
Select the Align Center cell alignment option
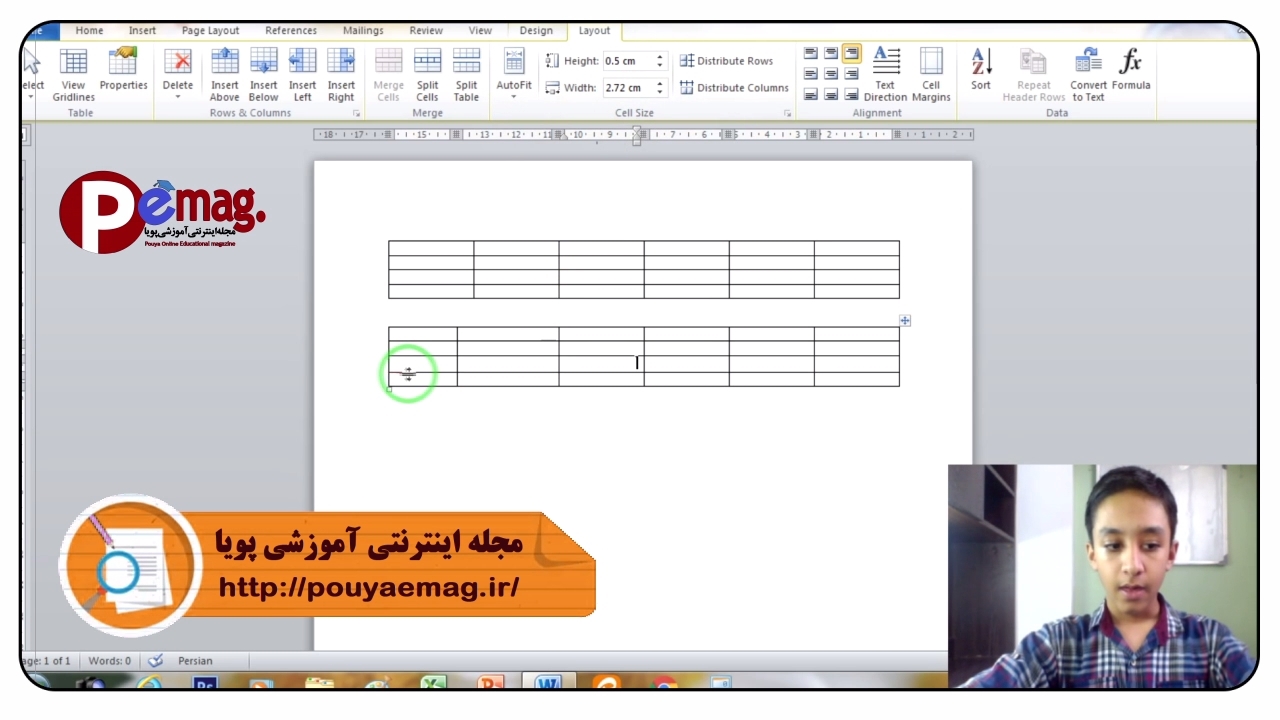[831, 74]
